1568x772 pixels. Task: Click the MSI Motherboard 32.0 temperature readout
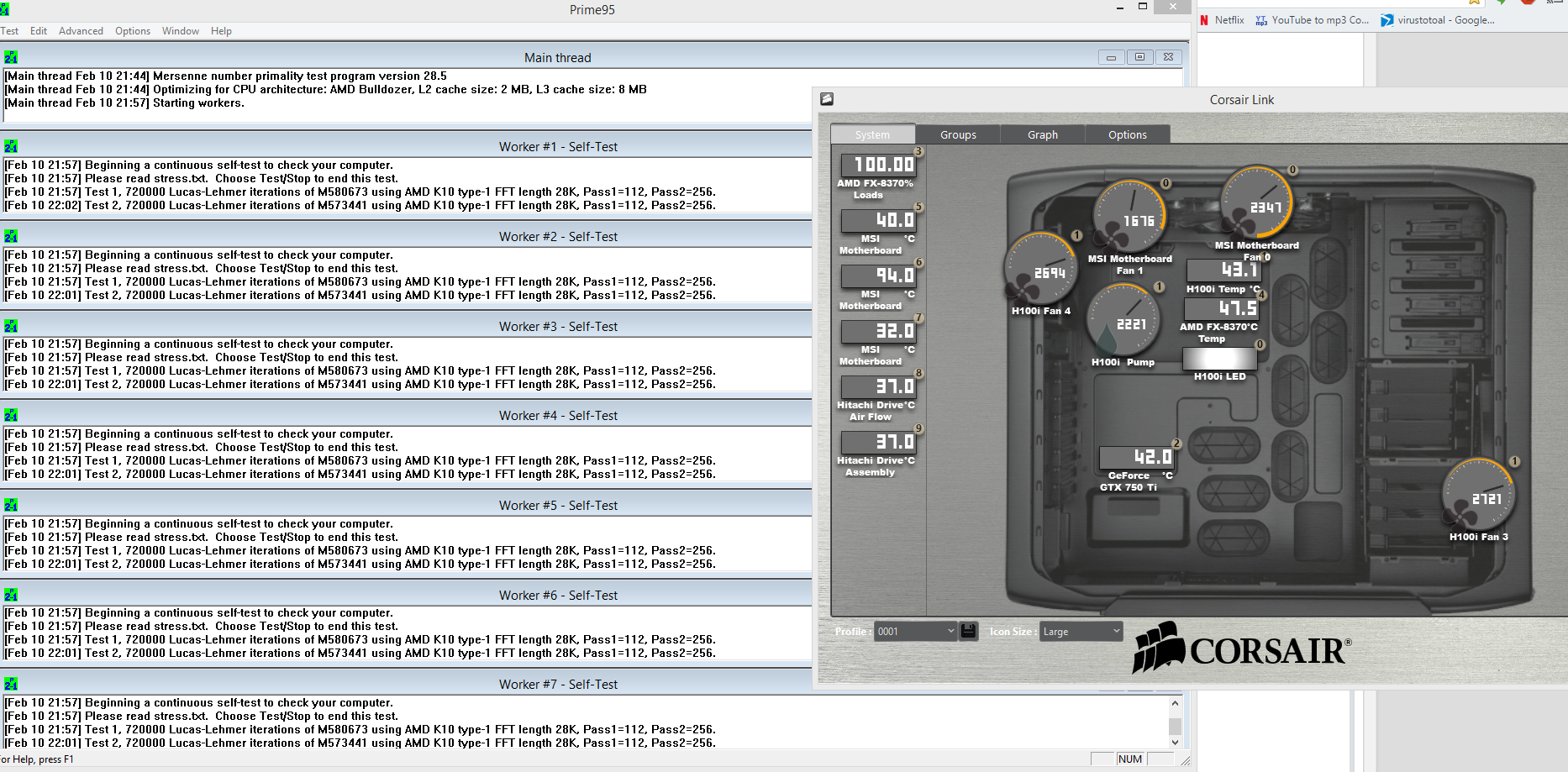(x=878, y=331)
